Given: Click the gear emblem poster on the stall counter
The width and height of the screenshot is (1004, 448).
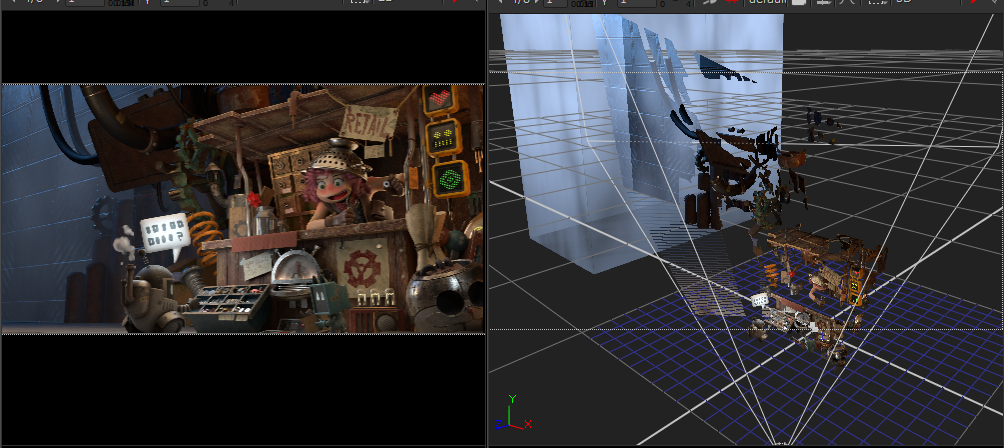Looking at the screenshot, I should pyautogui.click(x=362, y=266).
